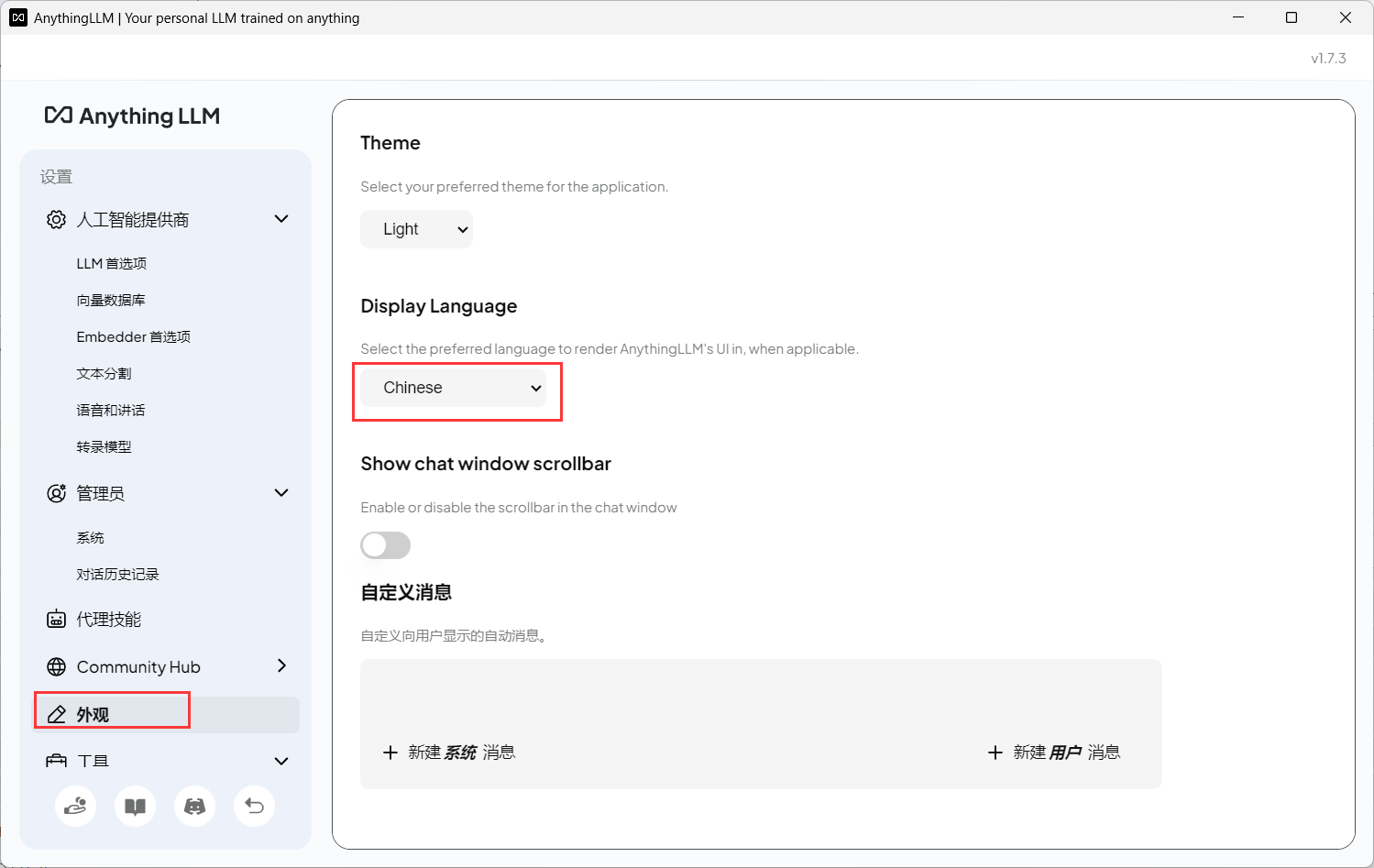
Task: Open 向量数据库 settings
Action: [111, 300]
